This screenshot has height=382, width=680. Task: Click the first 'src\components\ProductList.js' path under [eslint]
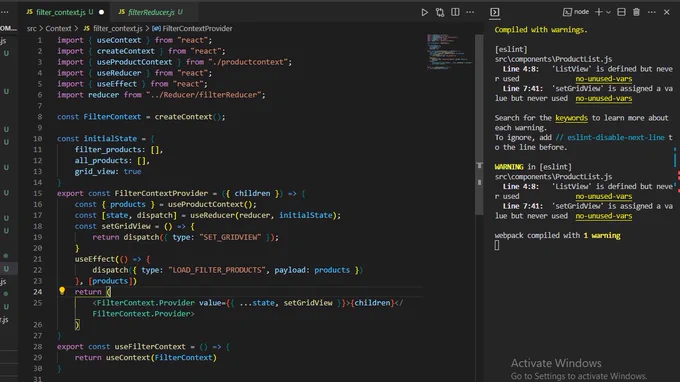553,59
